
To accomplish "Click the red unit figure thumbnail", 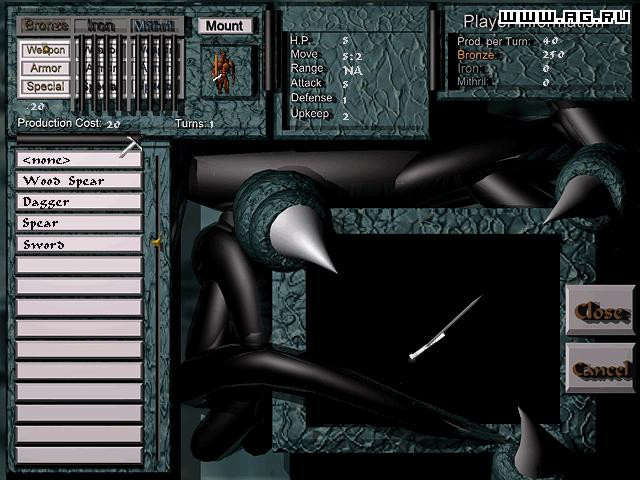I will (224, 72).
